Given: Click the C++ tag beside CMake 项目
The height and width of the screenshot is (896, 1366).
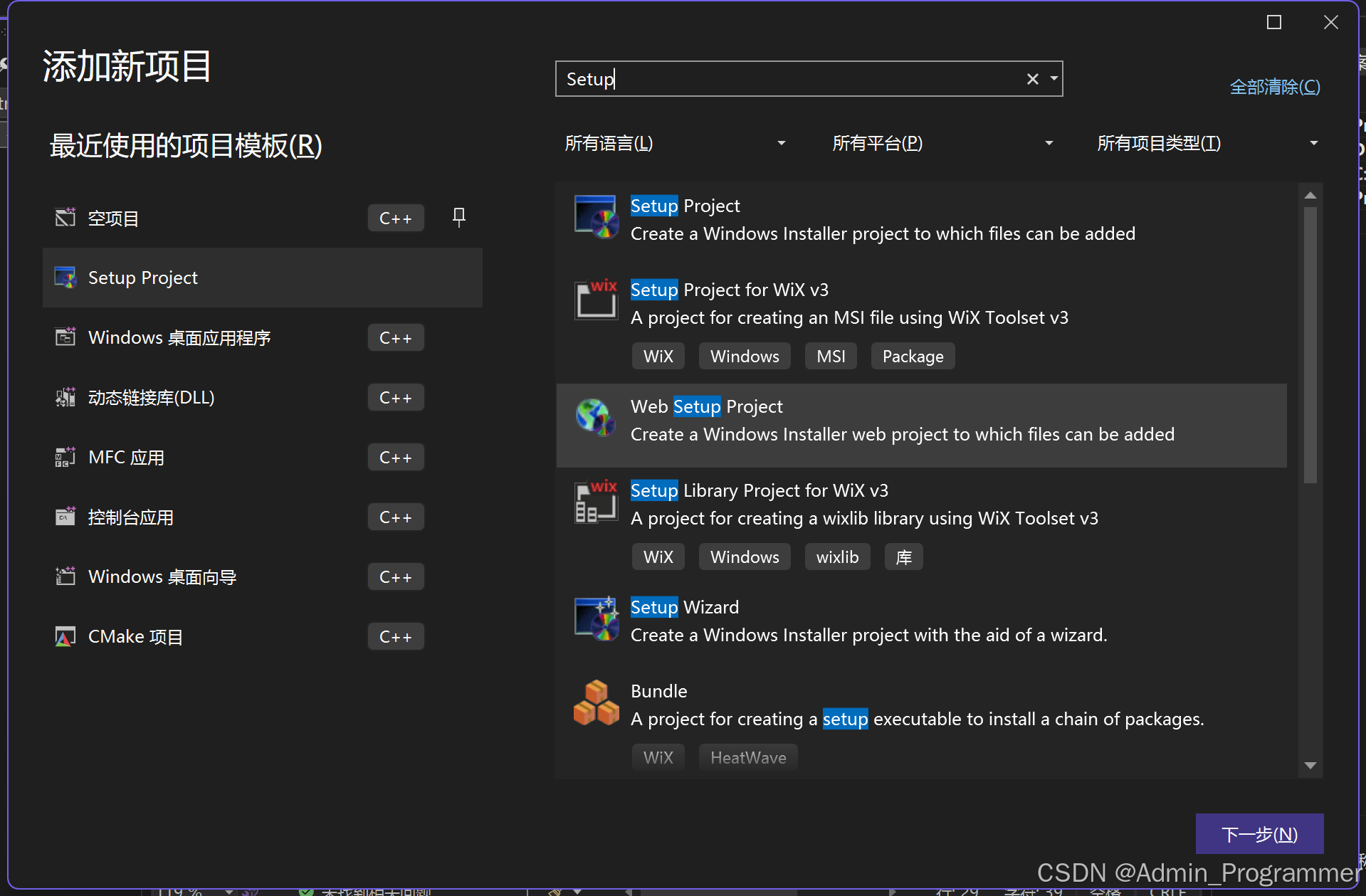Looking at the screenshot, I should pos(396,636).
